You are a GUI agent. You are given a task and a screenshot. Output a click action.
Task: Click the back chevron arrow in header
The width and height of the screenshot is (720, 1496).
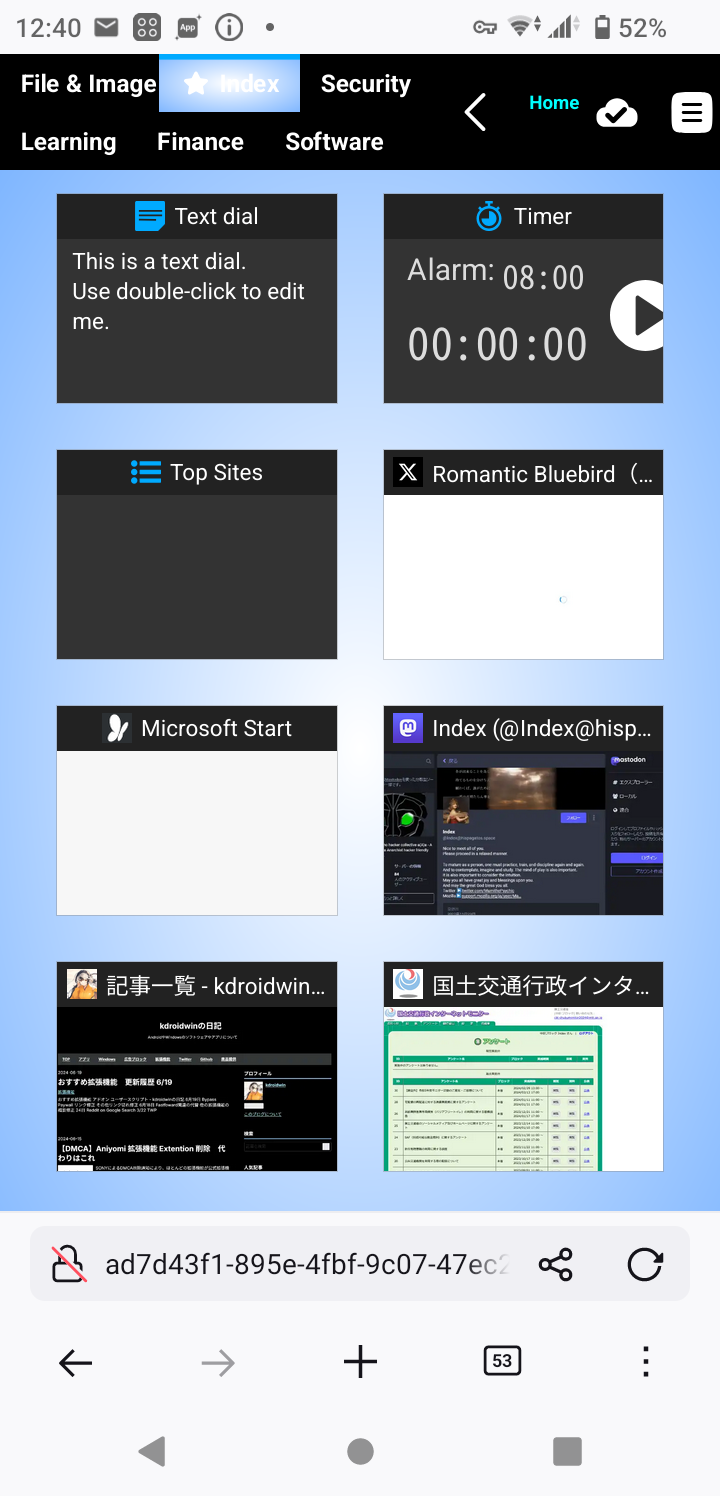click(x=475, y=112)
